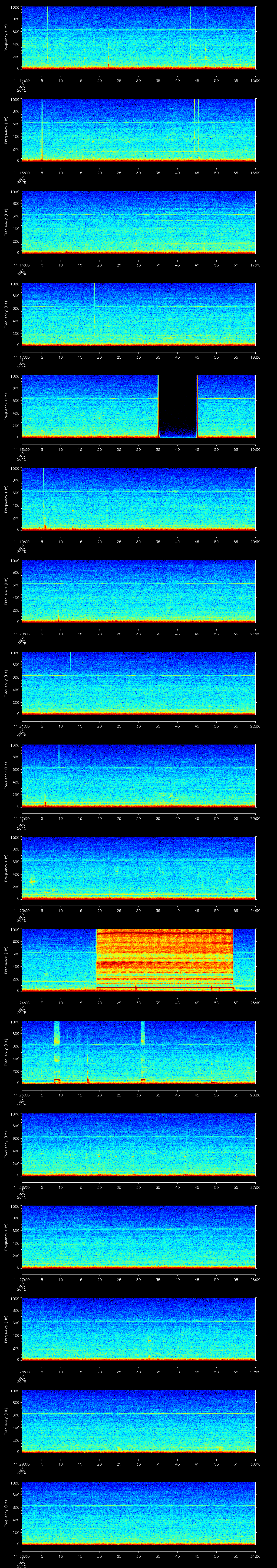The width and height of the screenshot is (277, 1568).
Task: Click the spike near 12 s in the 11:21:00 spectrogram
Action: [70, 661]
